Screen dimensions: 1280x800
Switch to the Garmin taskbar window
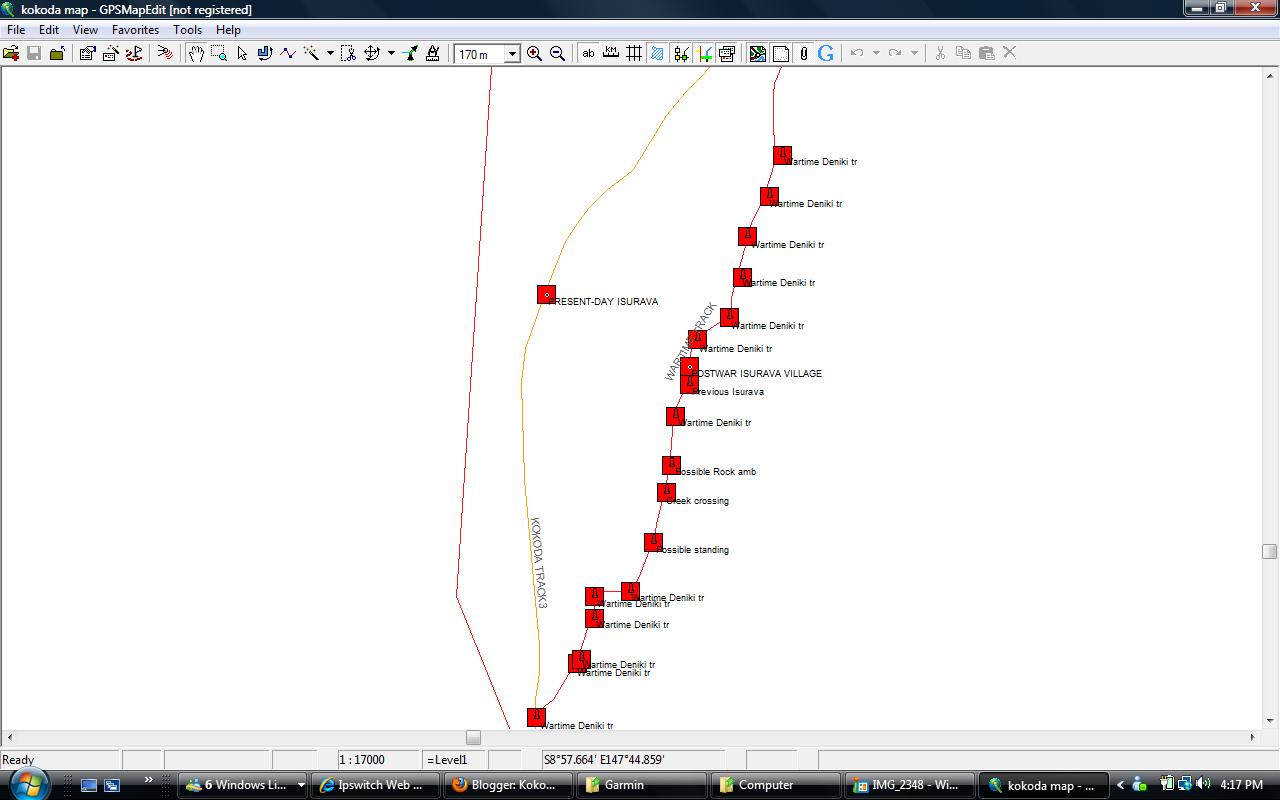[x=641, y=784]
